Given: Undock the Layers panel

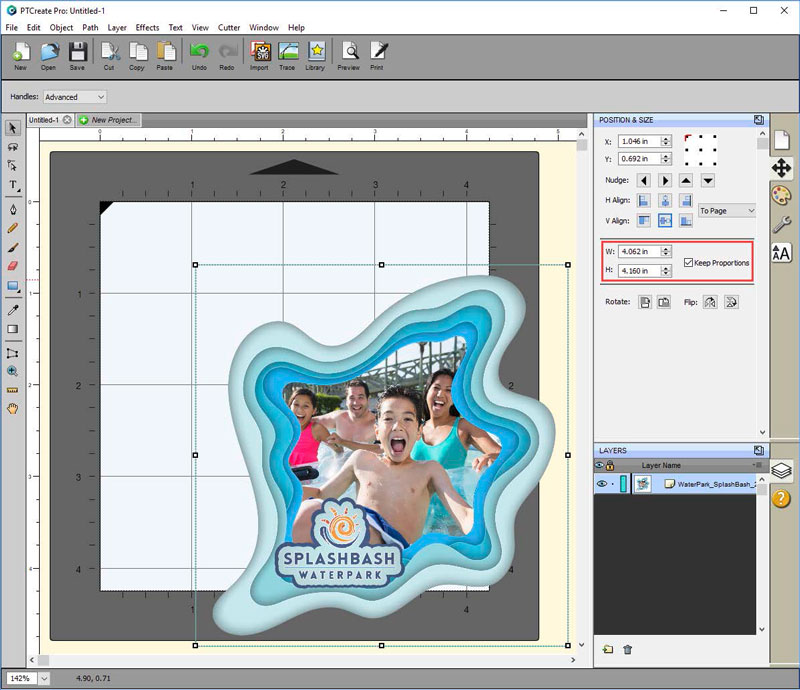Looking at the screenshot, I should 759,450.
